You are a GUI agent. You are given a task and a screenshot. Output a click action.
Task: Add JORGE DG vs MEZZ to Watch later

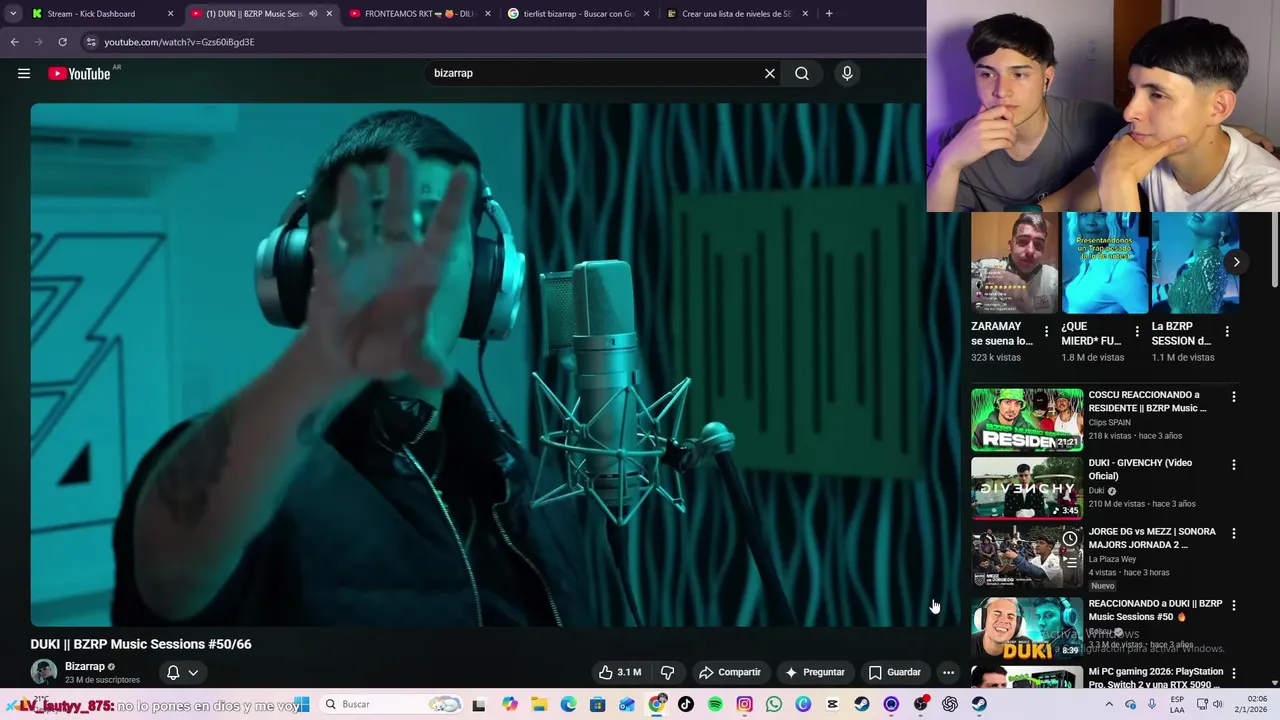[1070, 539]
